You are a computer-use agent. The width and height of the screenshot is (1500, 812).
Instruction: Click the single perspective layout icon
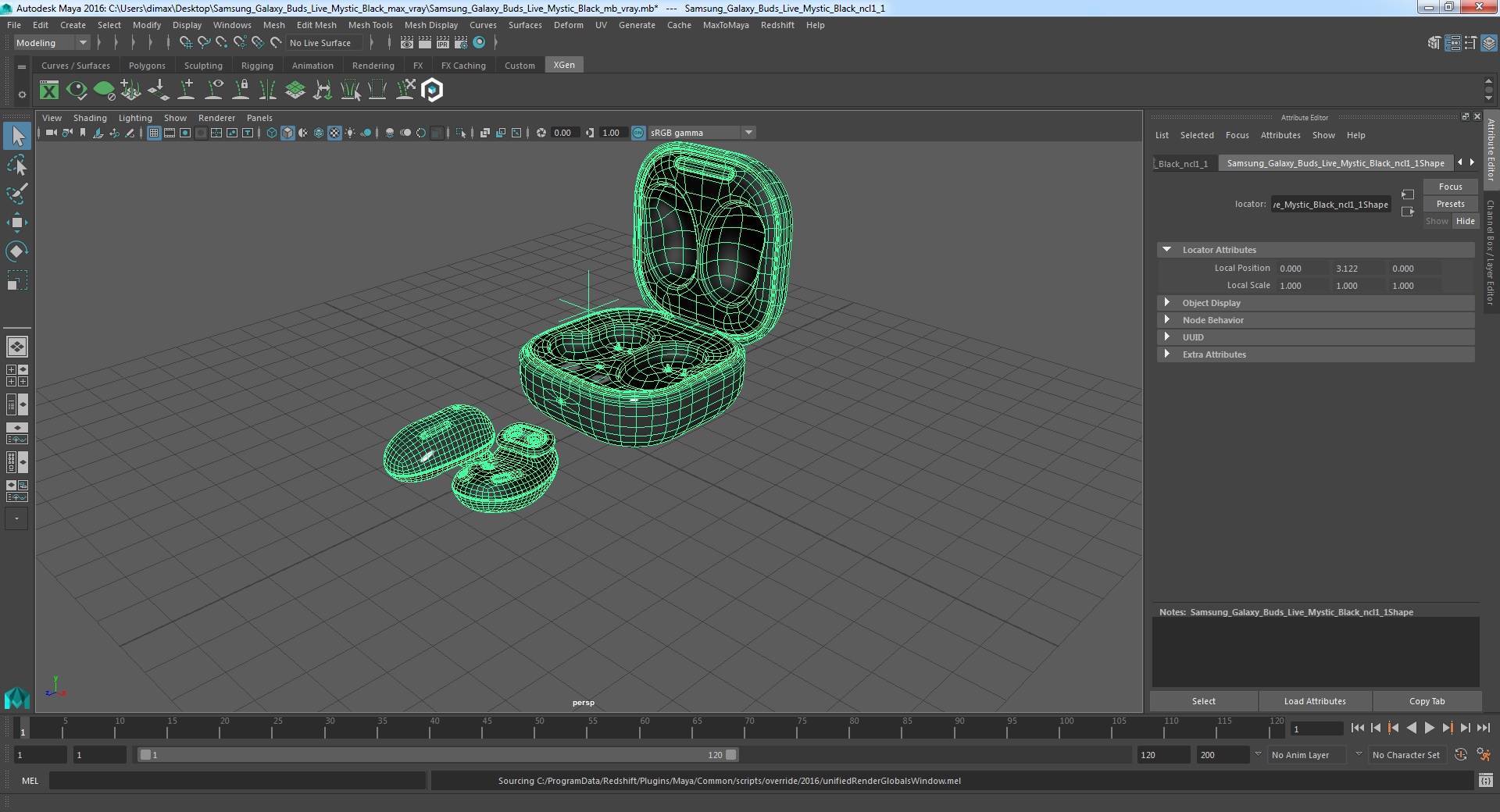pos(16,346)
